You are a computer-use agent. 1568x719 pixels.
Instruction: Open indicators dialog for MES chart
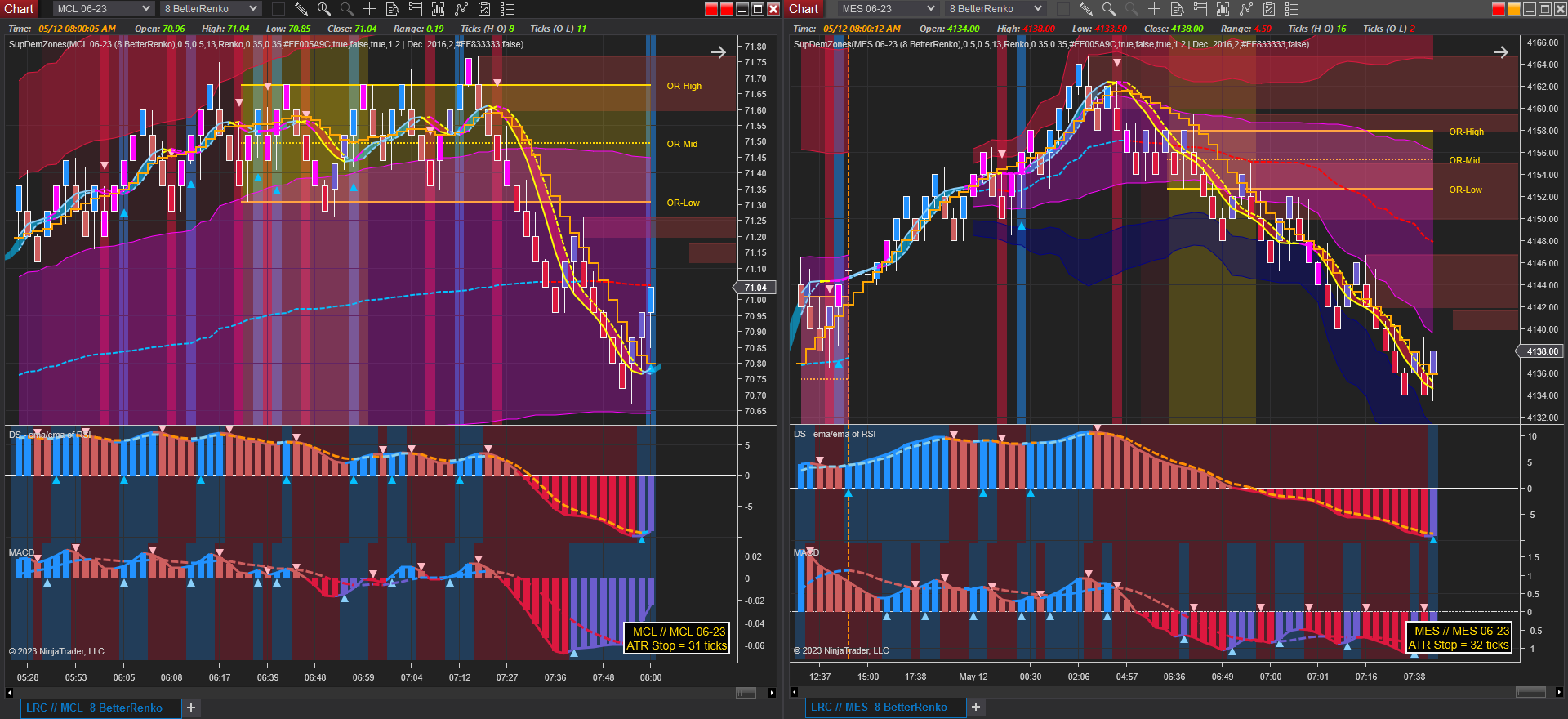1245,9
